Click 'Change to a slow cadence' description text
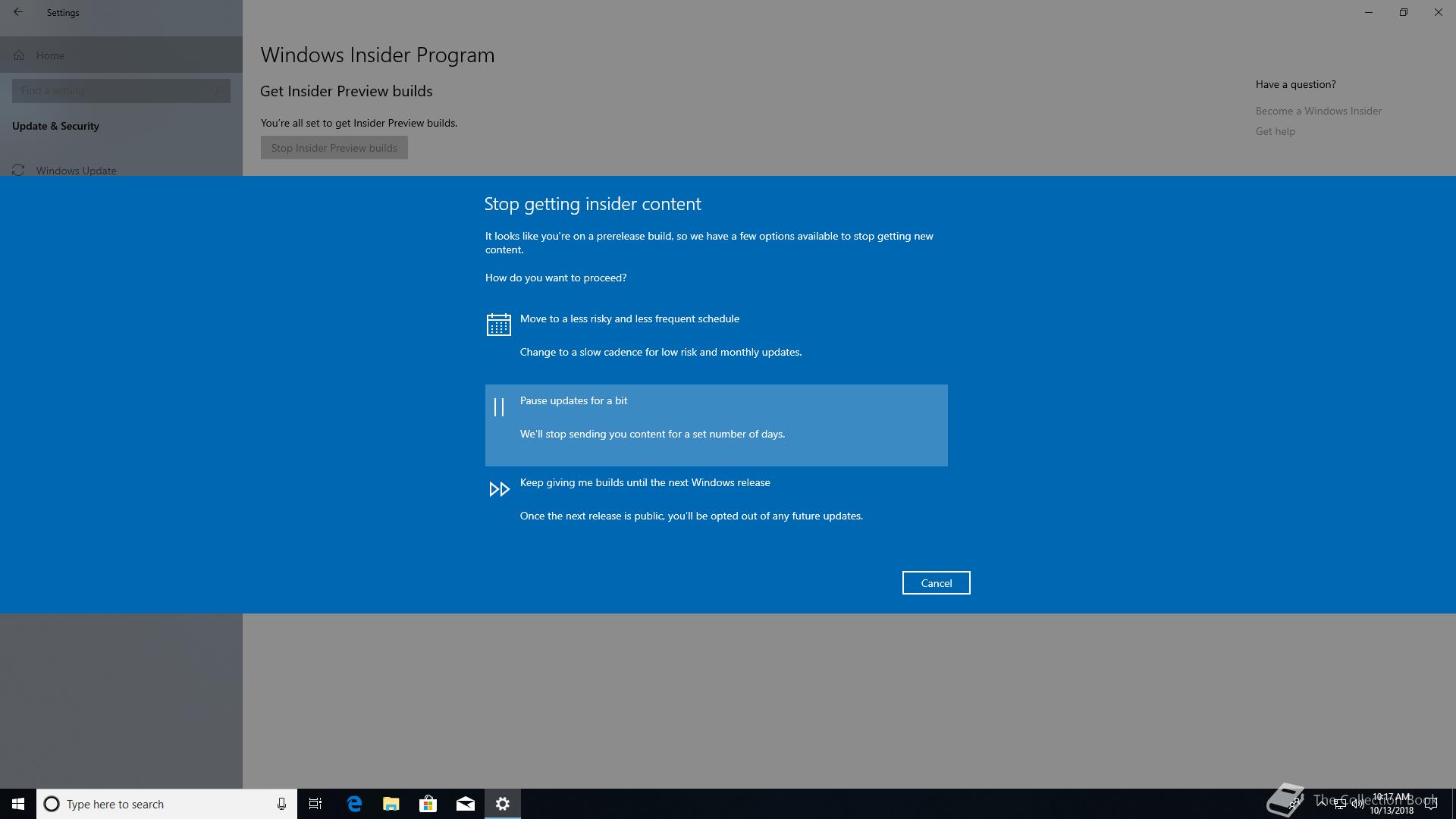Screen dimensions: 1456x819 pyautogui.click(x=661, y=352)
